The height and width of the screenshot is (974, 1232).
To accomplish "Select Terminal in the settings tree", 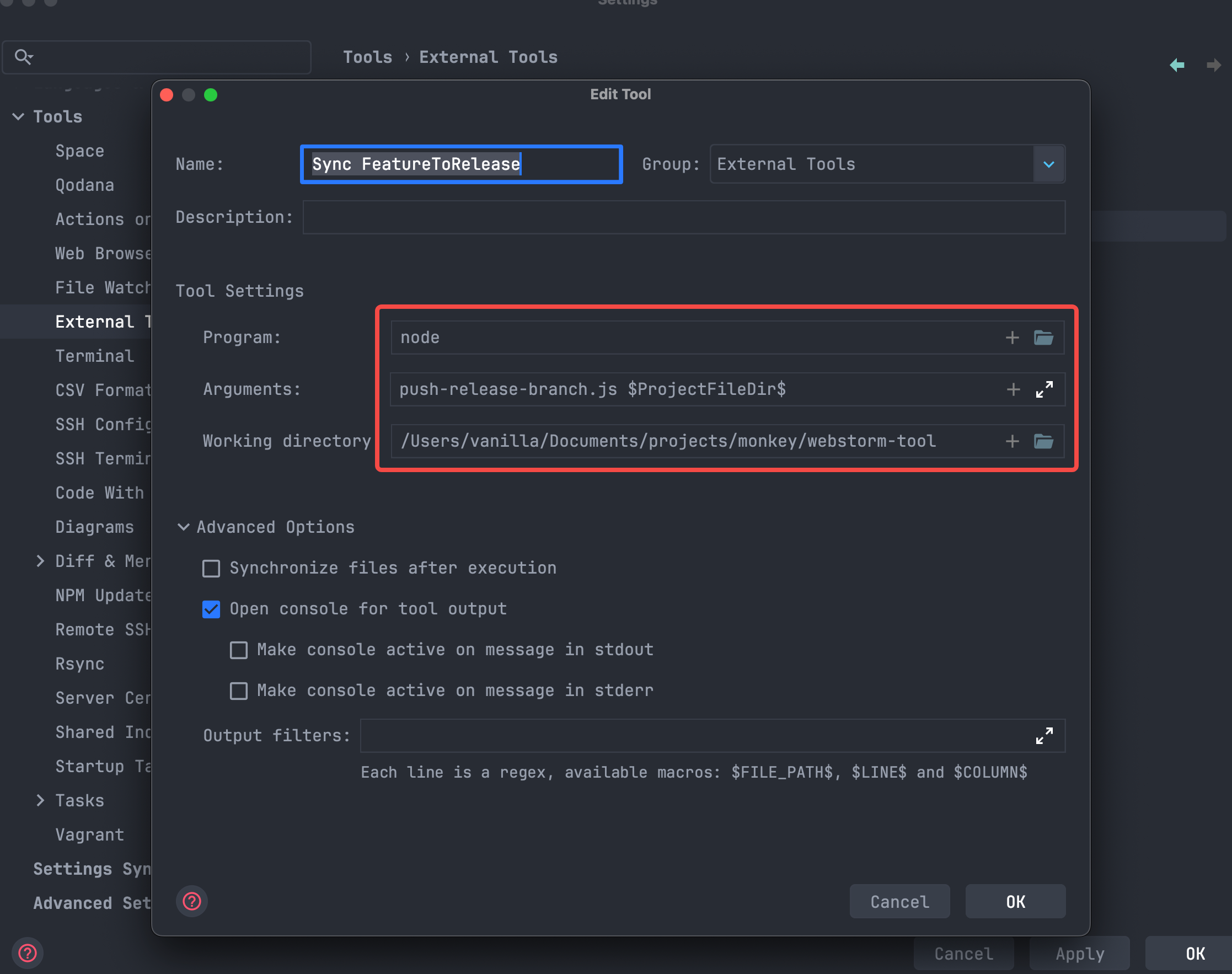I will click(95, 356).
